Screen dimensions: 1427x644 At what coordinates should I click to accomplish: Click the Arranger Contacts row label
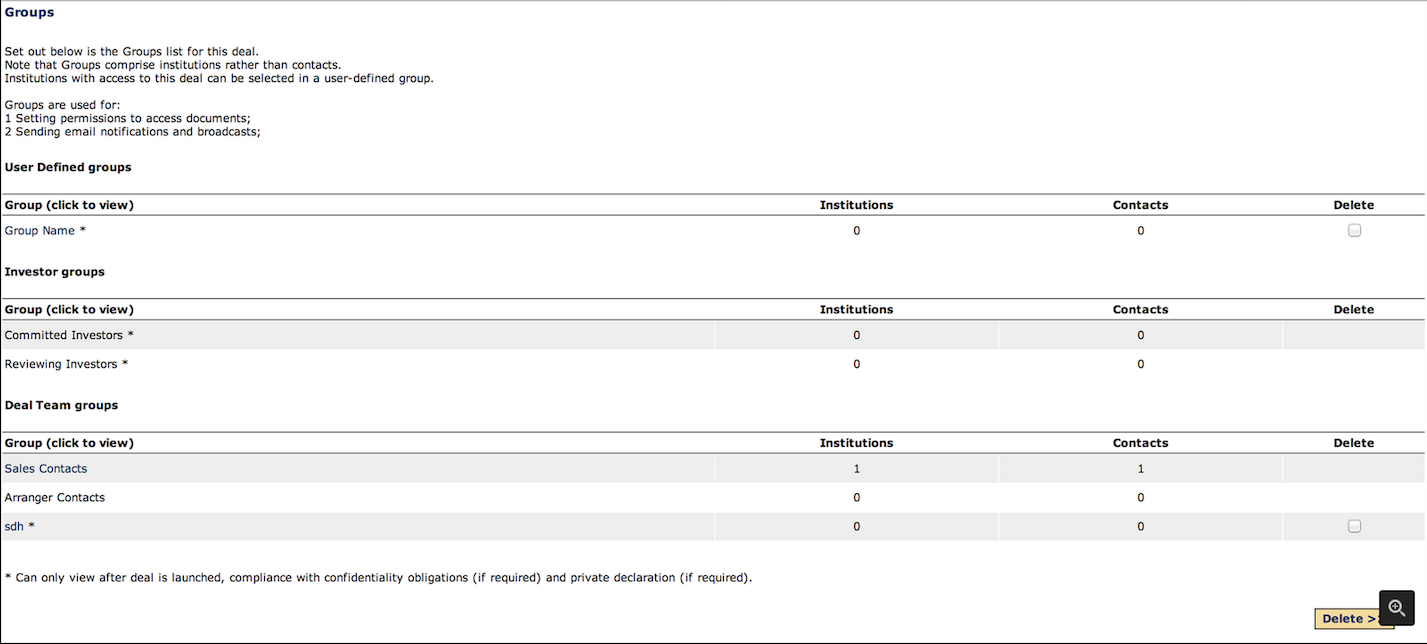coord(55,498)
